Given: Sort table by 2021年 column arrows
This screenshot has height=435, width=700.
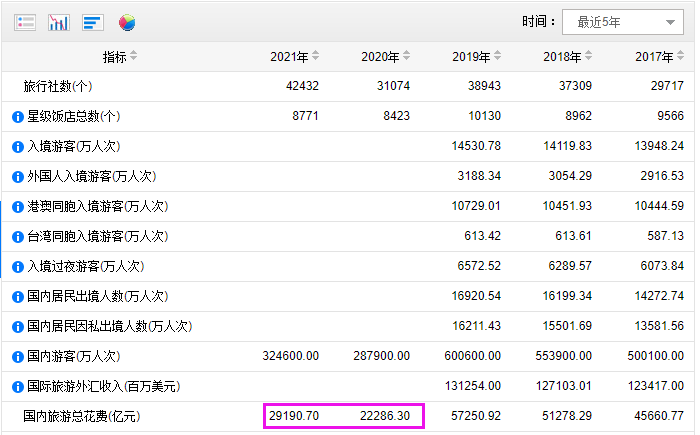Looking at the screenshot, I should pos(315,56).
